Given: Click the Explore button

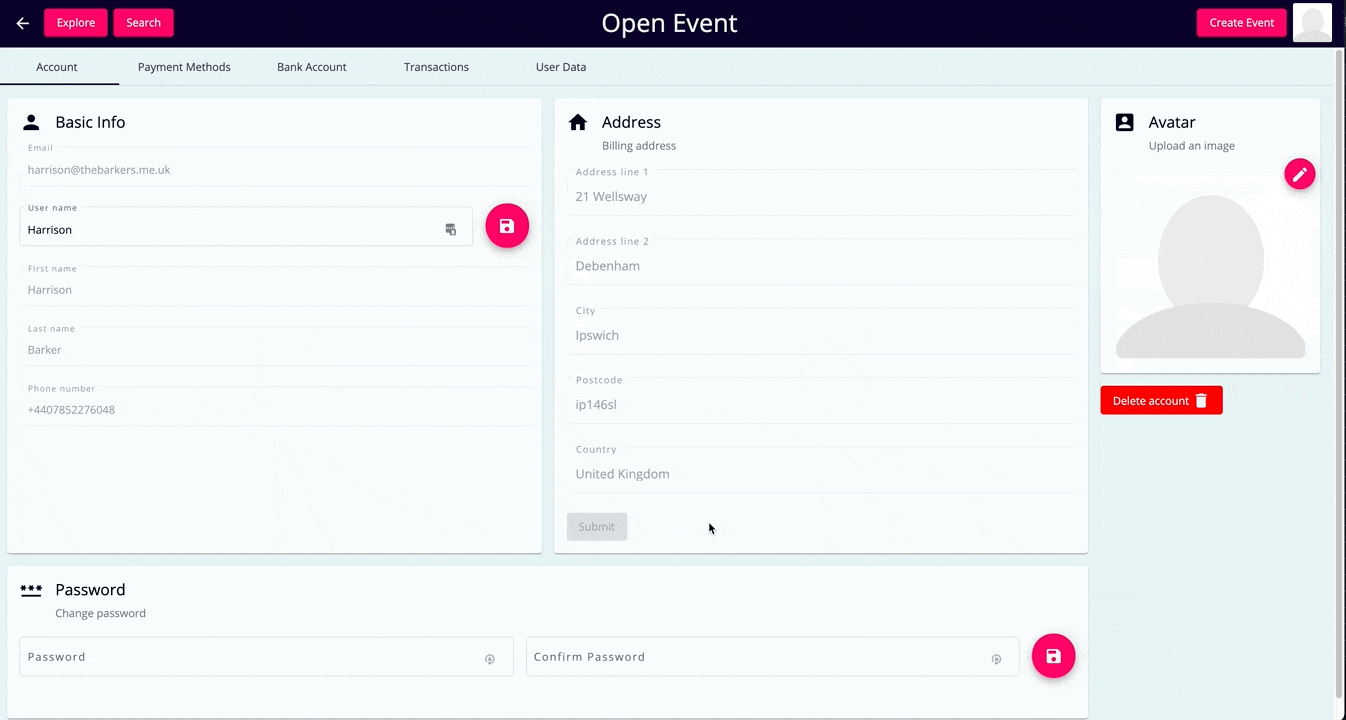Looking at the screenshot, I should [x=76, y=23].
